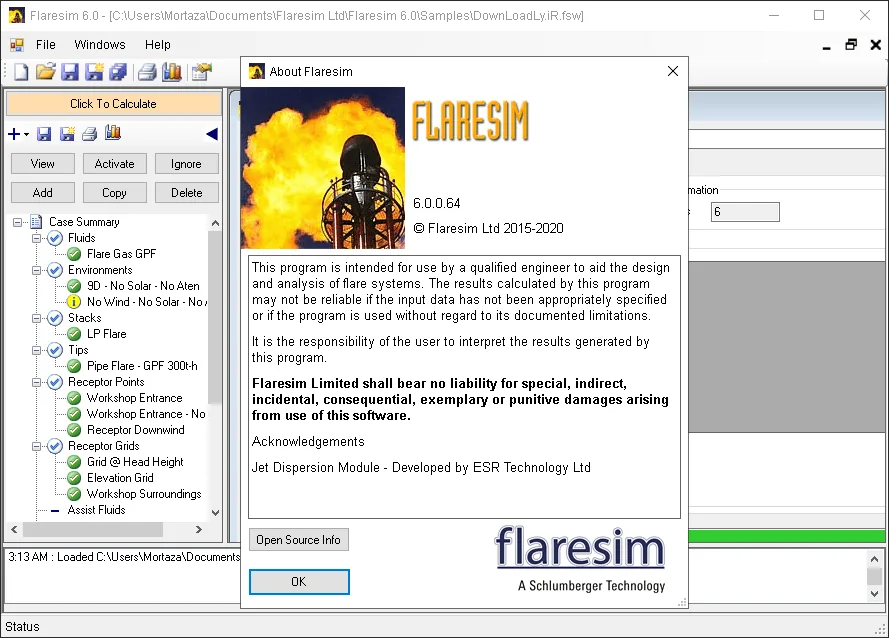This screenshot has width=889, height=638.
Task: Click the blue check icon beside Fluids
Action: (x=55, y=238)
